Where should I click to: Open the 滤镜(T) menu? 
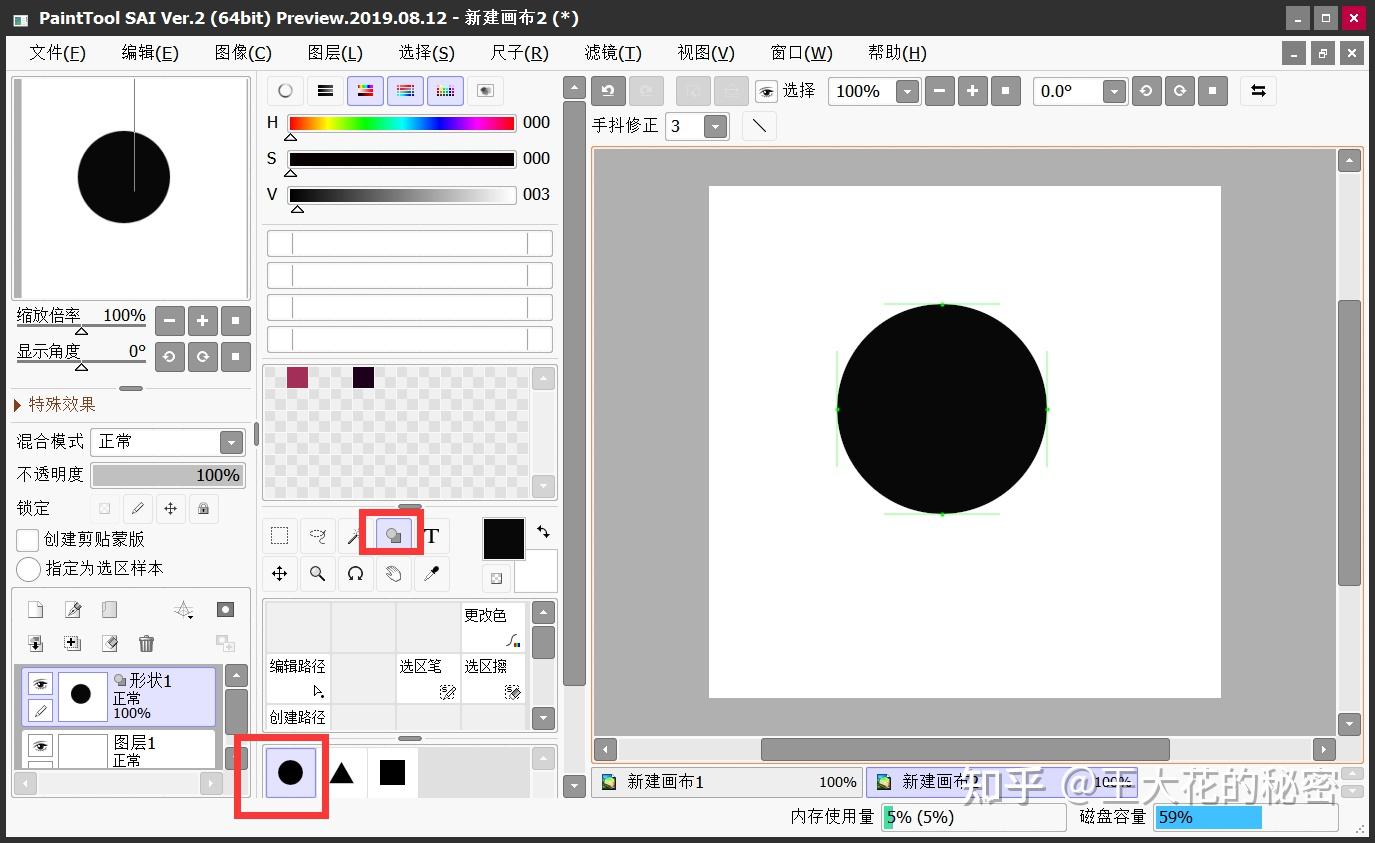[x=612, y=53]
